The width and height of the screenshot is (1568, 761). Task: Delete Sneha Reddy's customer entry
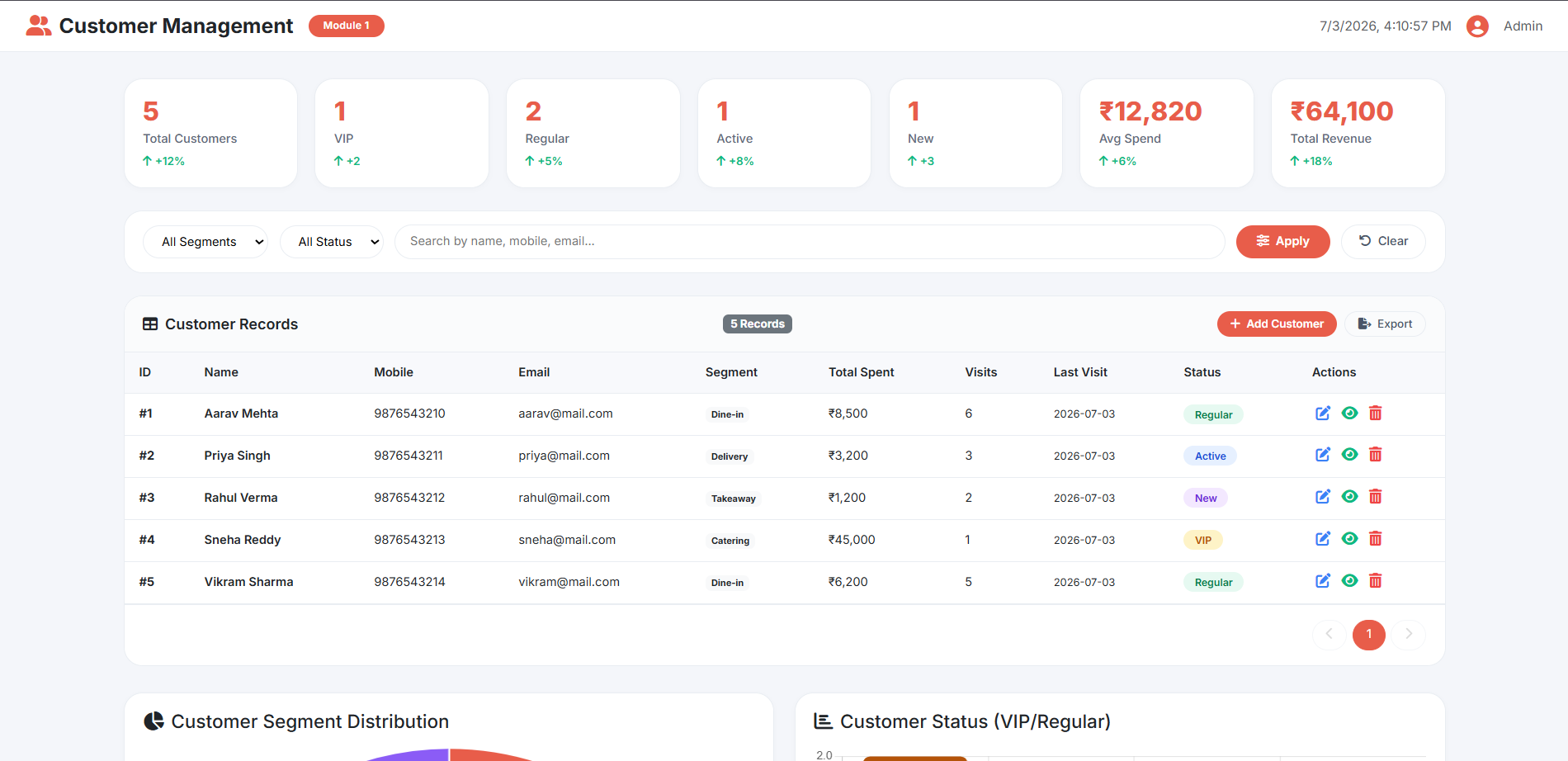1375,539
